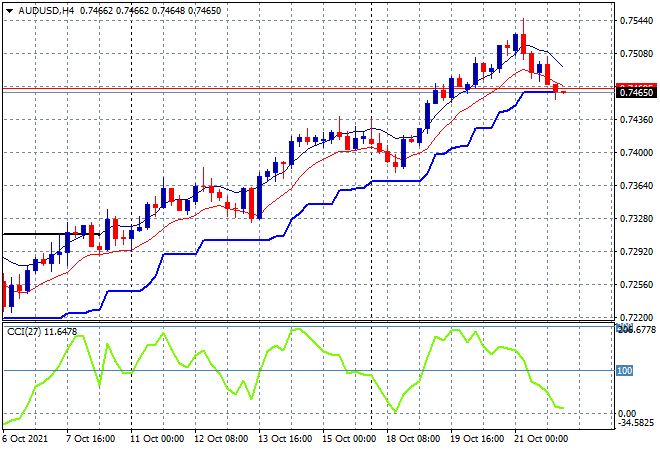The width and height of the screenshot is (660, 450).
Task: Click price scale value 0.73640
Action: pos(636,186)
